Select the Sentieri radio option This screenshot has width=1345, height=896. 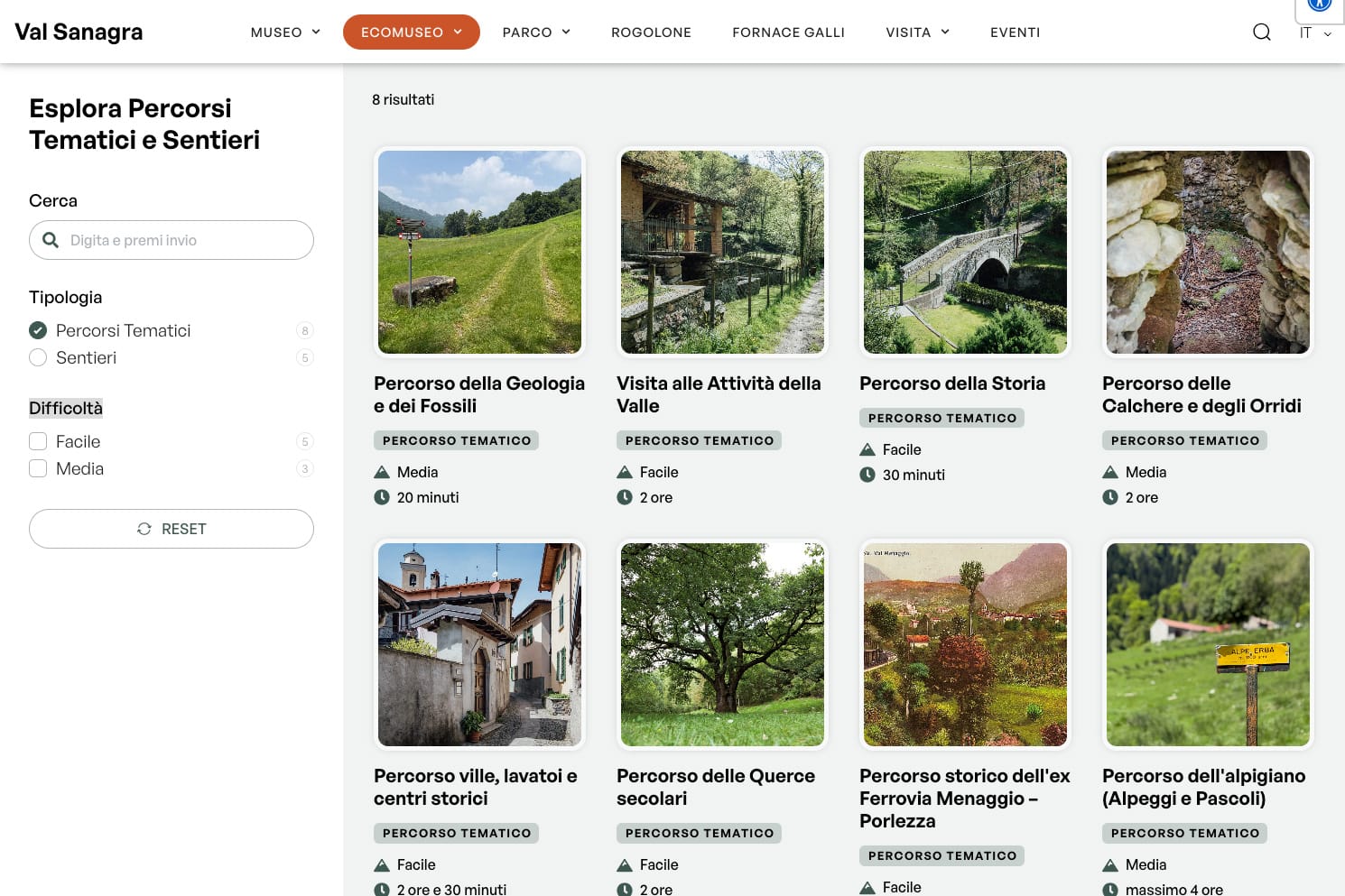point(38,357)
